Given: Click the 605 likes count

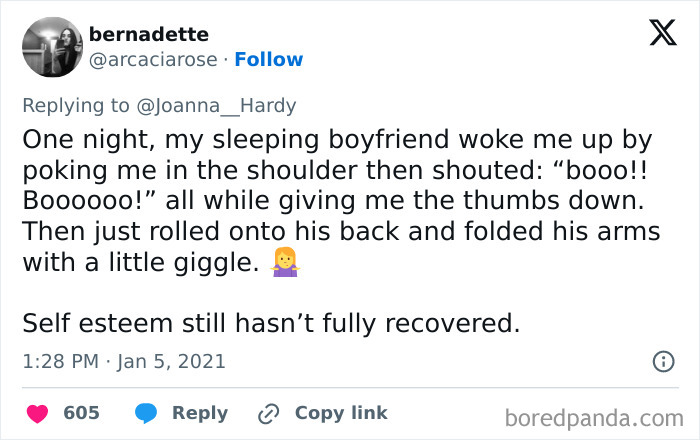Looking at the screenshot, I should tap(81, 413).
